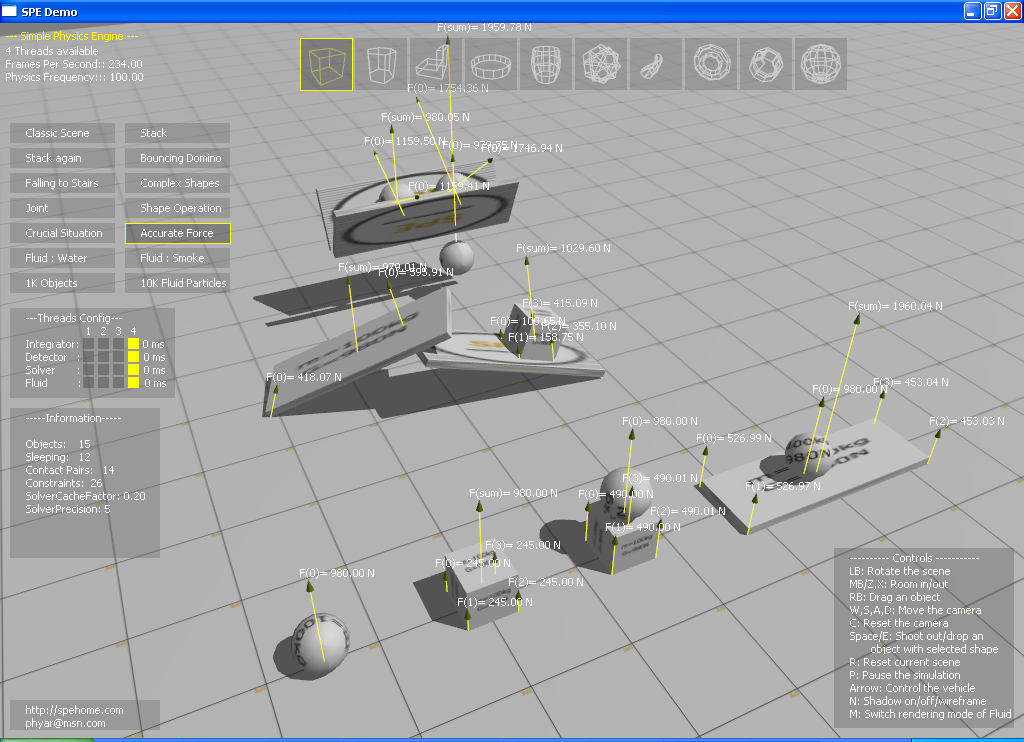Select the sphere wireframe shape icon

(x=821, y=65)
